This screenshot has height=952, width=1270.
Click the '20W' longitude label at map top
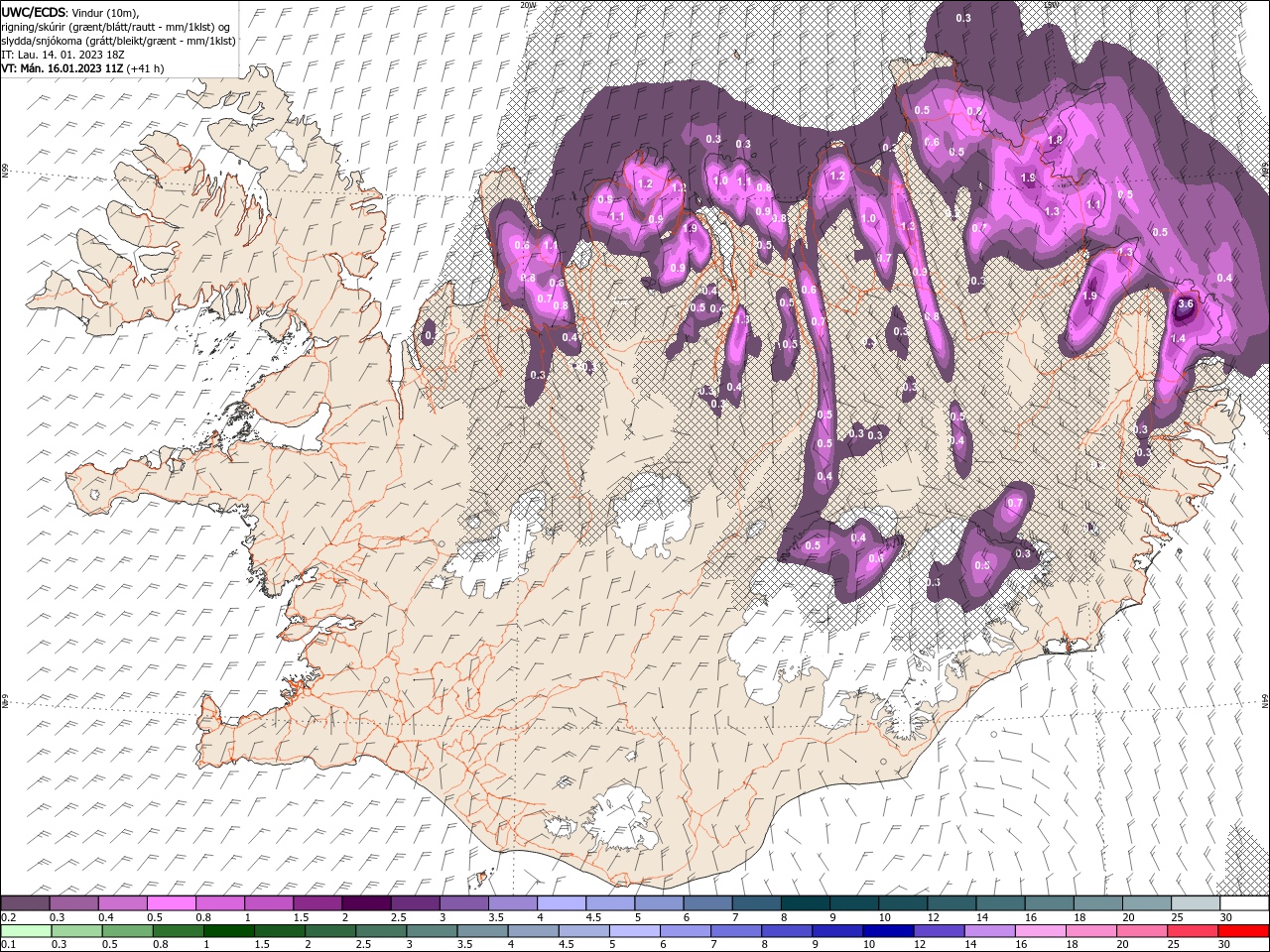click(x=528, y=5)
